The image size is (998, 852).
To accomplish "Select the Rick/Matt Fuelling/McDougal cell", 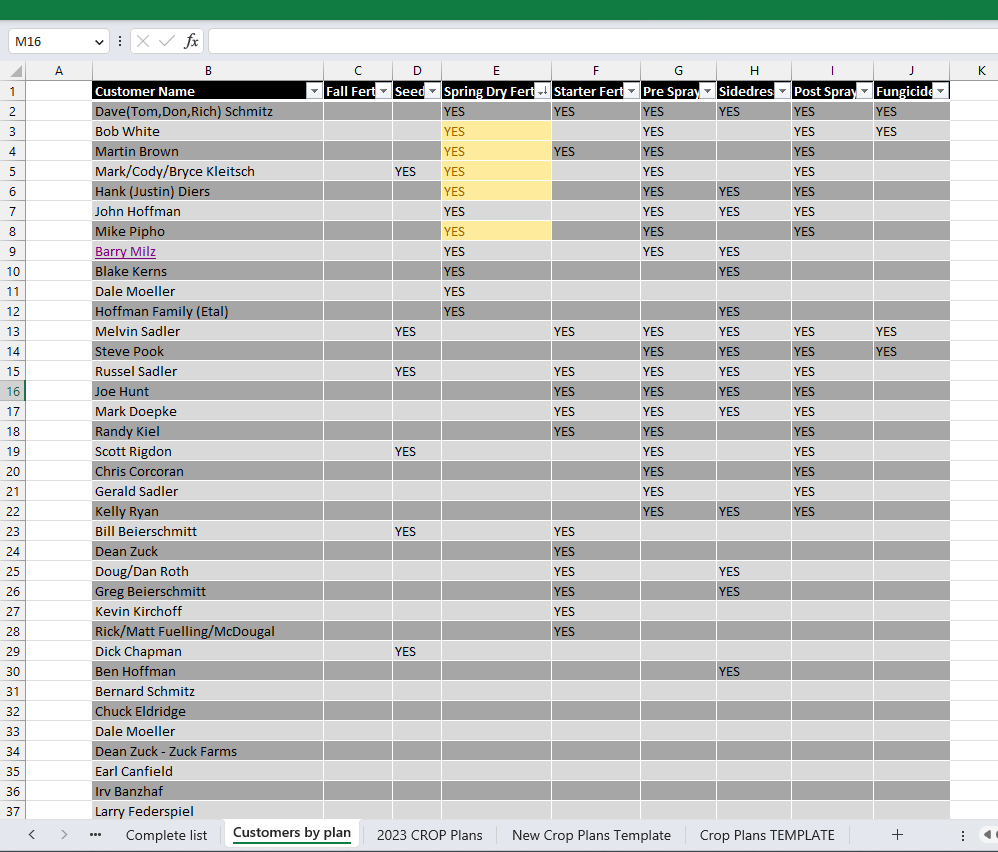I will pyautogui.click(x=208, y=631).
